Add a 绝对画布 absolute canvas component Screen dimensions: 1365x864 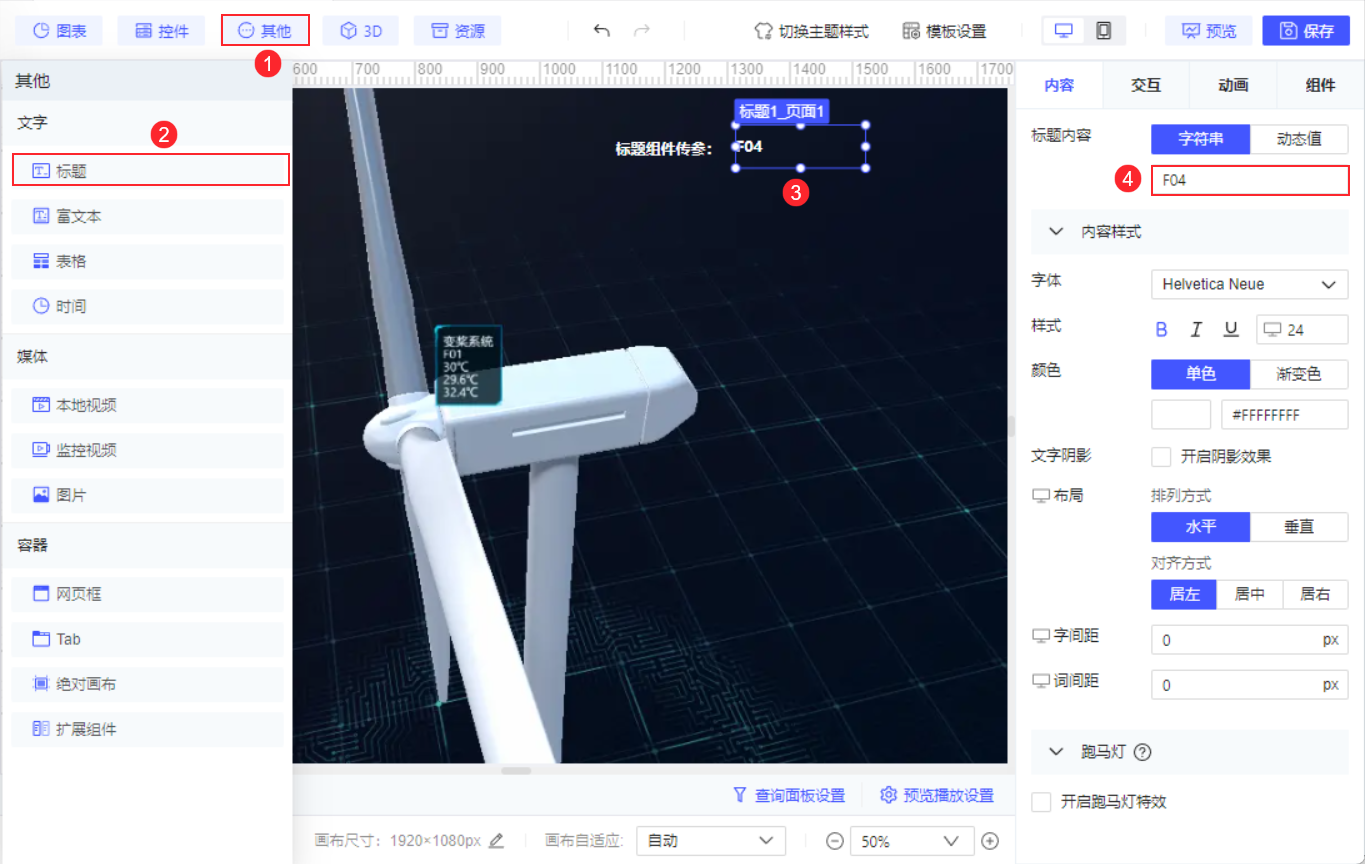point(148,684)
